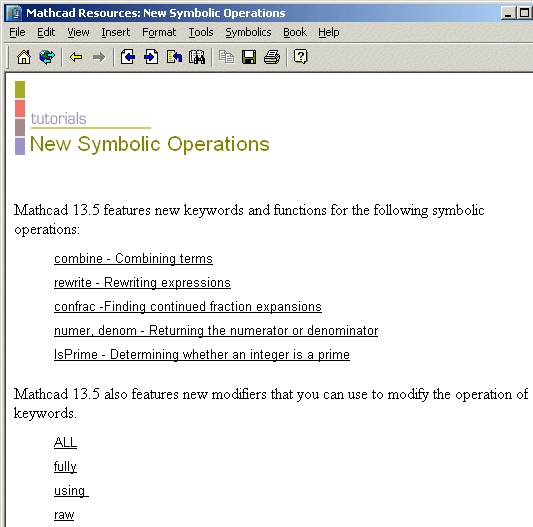The width and height of the screenshot is (533, 527).
Task: Open the Tools menu
Action: (x=201, y=32)
